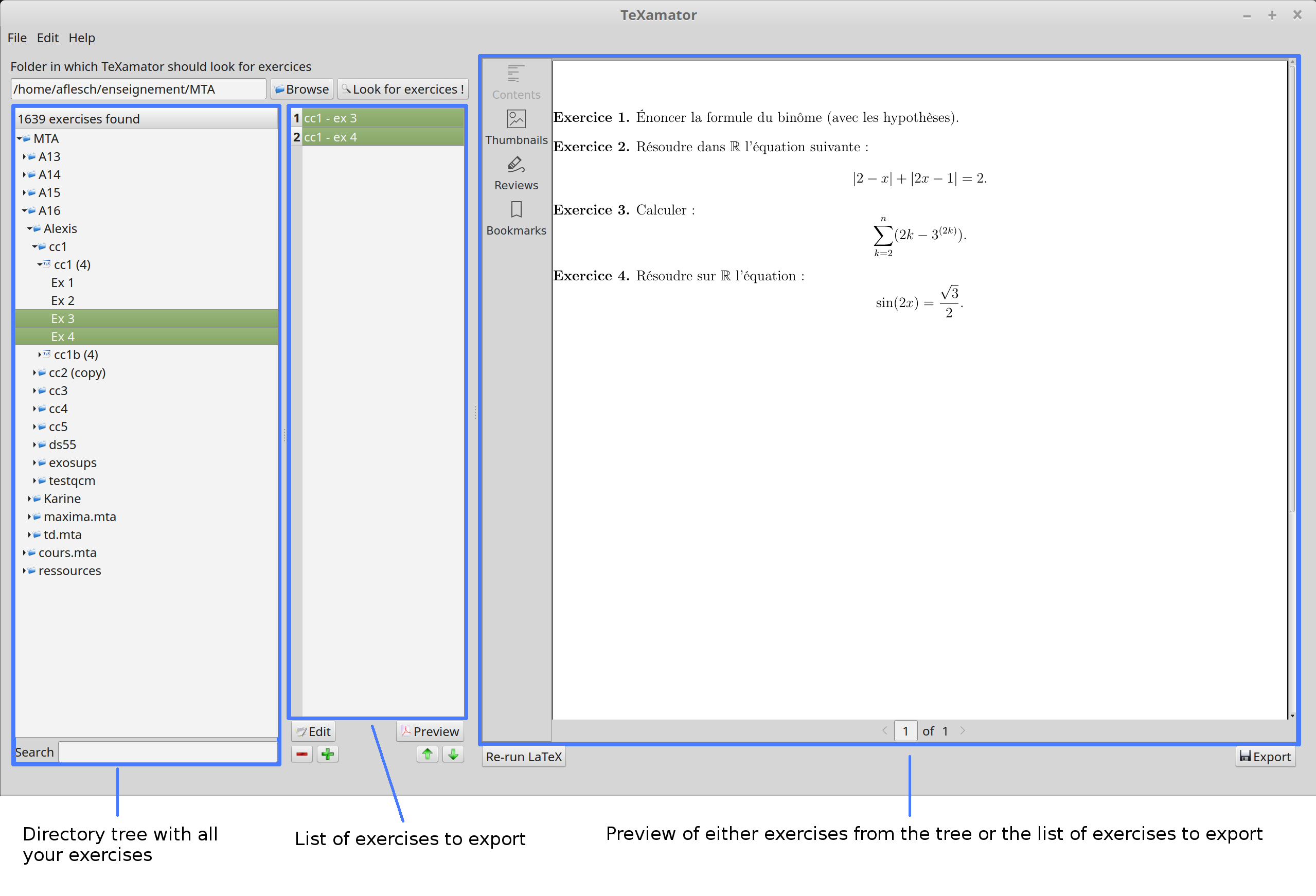Screen dimensions: 1316x896
Task: Click the 1639 exercises found header
Action: (x=147, y=119)
